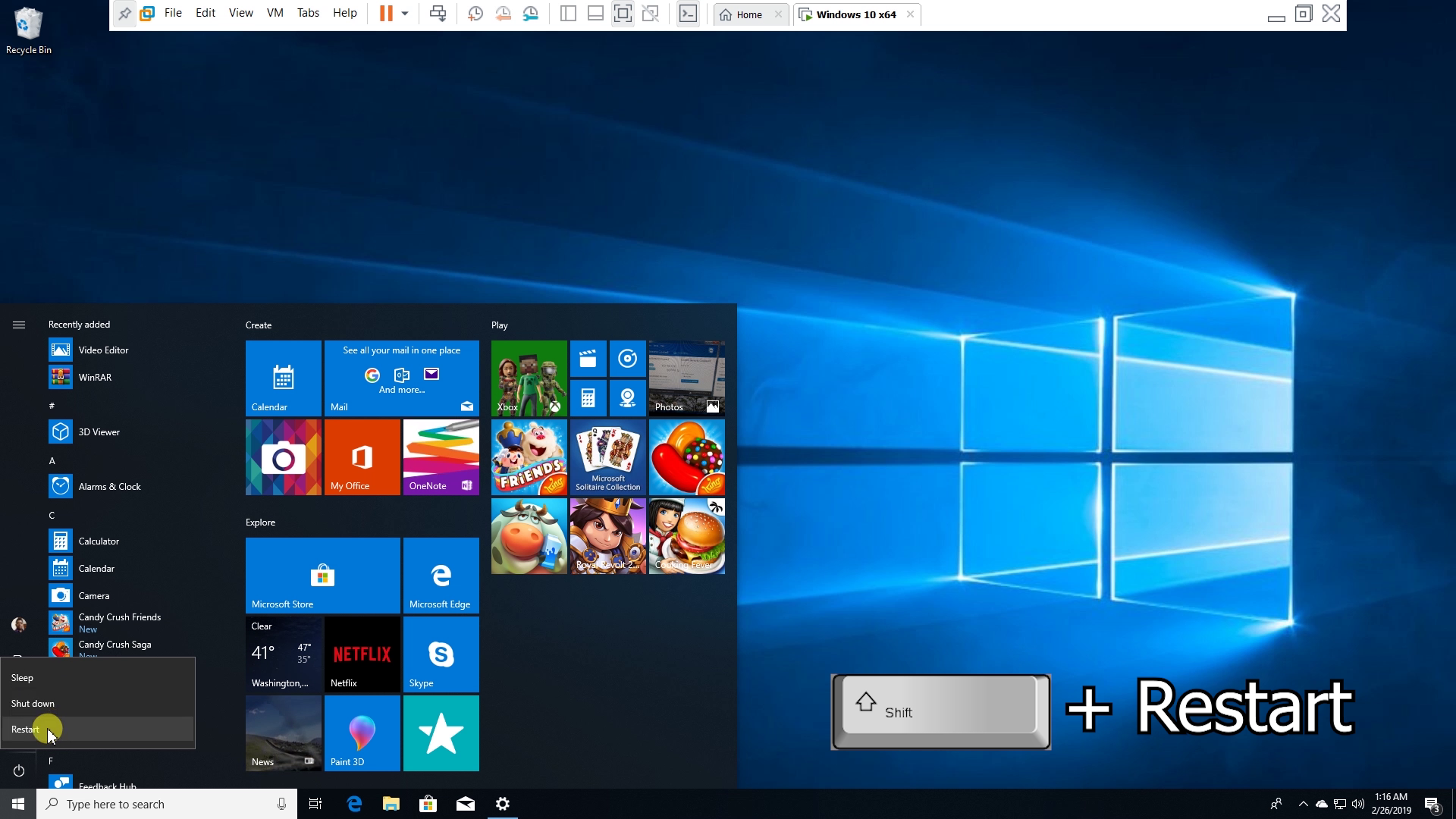This screenshot has width=1456, height=819.
Task: Take a snapshot of the virtual machine
Action: click(x=475, y=13)
